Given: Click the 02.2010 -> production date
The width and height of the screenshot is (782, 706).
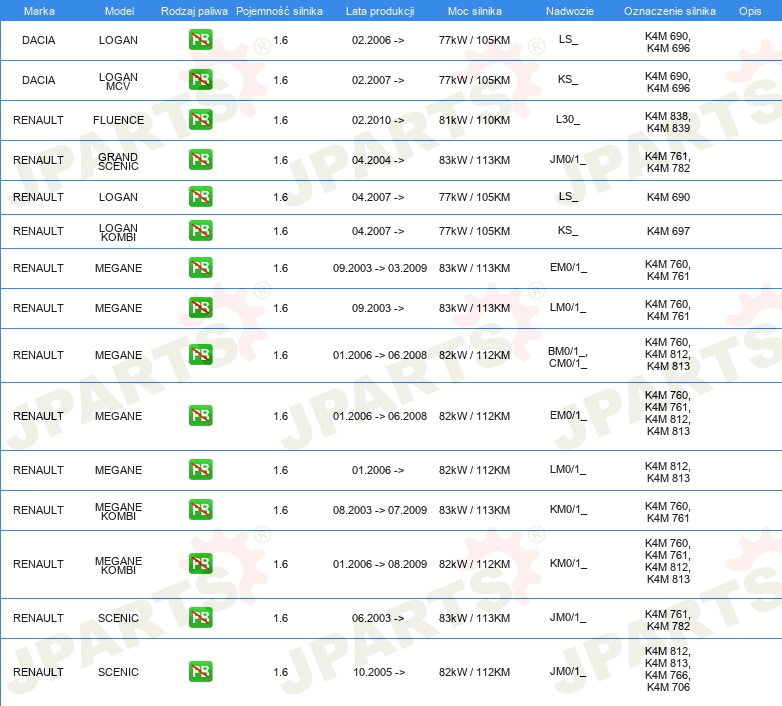Looking at the screenshot, I should coord(378,120).
